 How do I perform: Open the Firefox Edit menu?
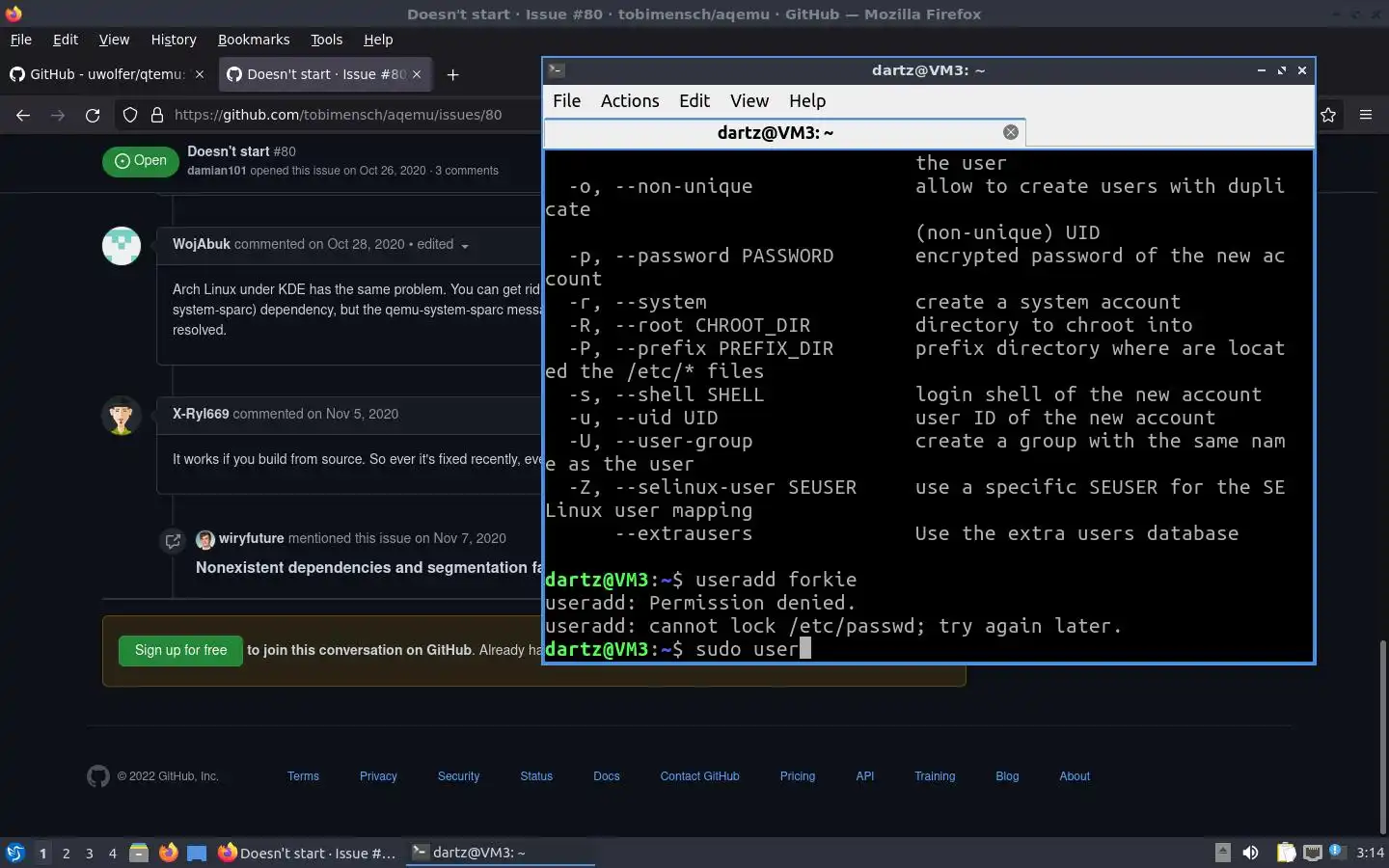point(66,40)
